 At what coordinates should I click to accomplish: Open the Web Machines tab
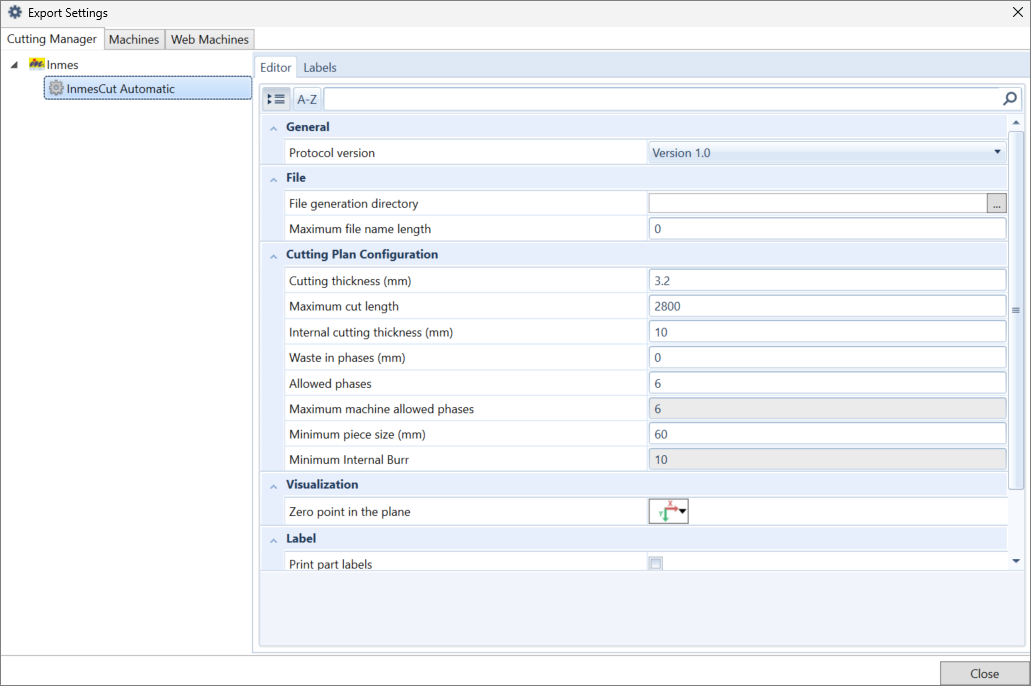[210, 39]
